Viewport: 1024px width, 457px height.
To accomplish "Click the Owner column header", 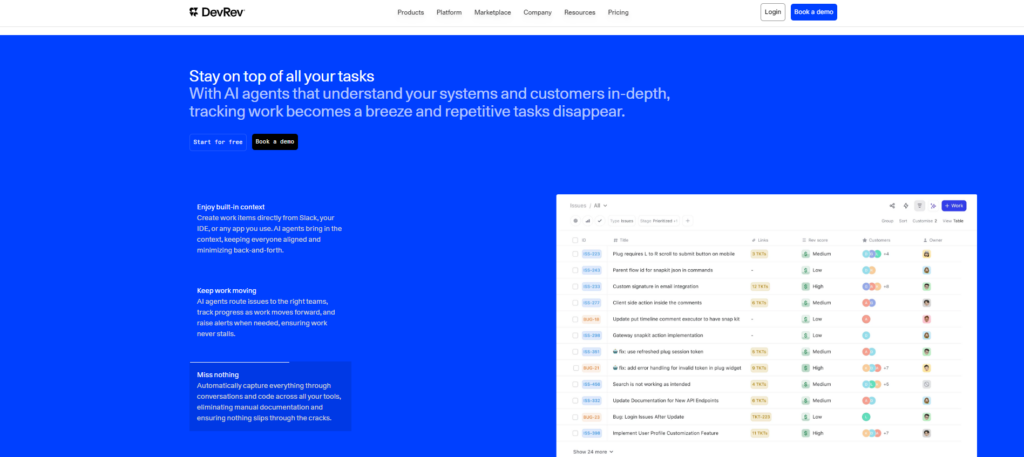I will (x=933, y=240).
